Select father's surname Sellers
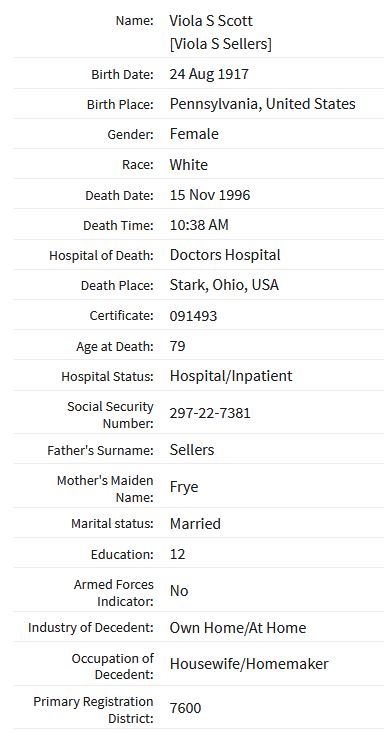 point(192,450)
